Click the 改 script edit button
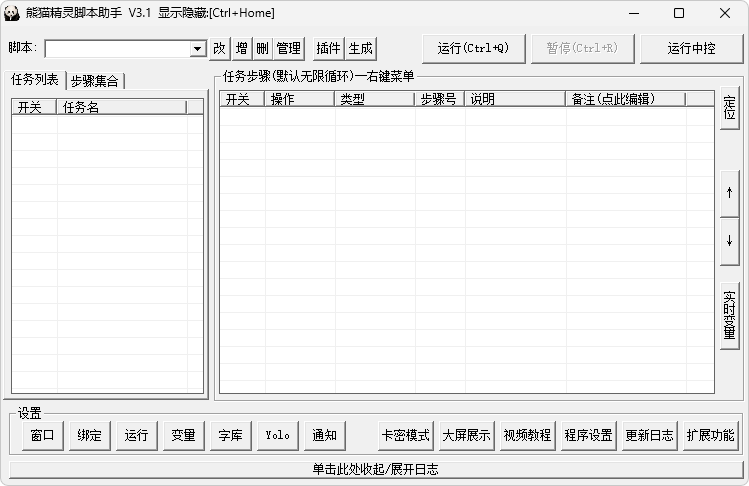The height and width of the screenshot is (486, 749). (x=220, y=48)
